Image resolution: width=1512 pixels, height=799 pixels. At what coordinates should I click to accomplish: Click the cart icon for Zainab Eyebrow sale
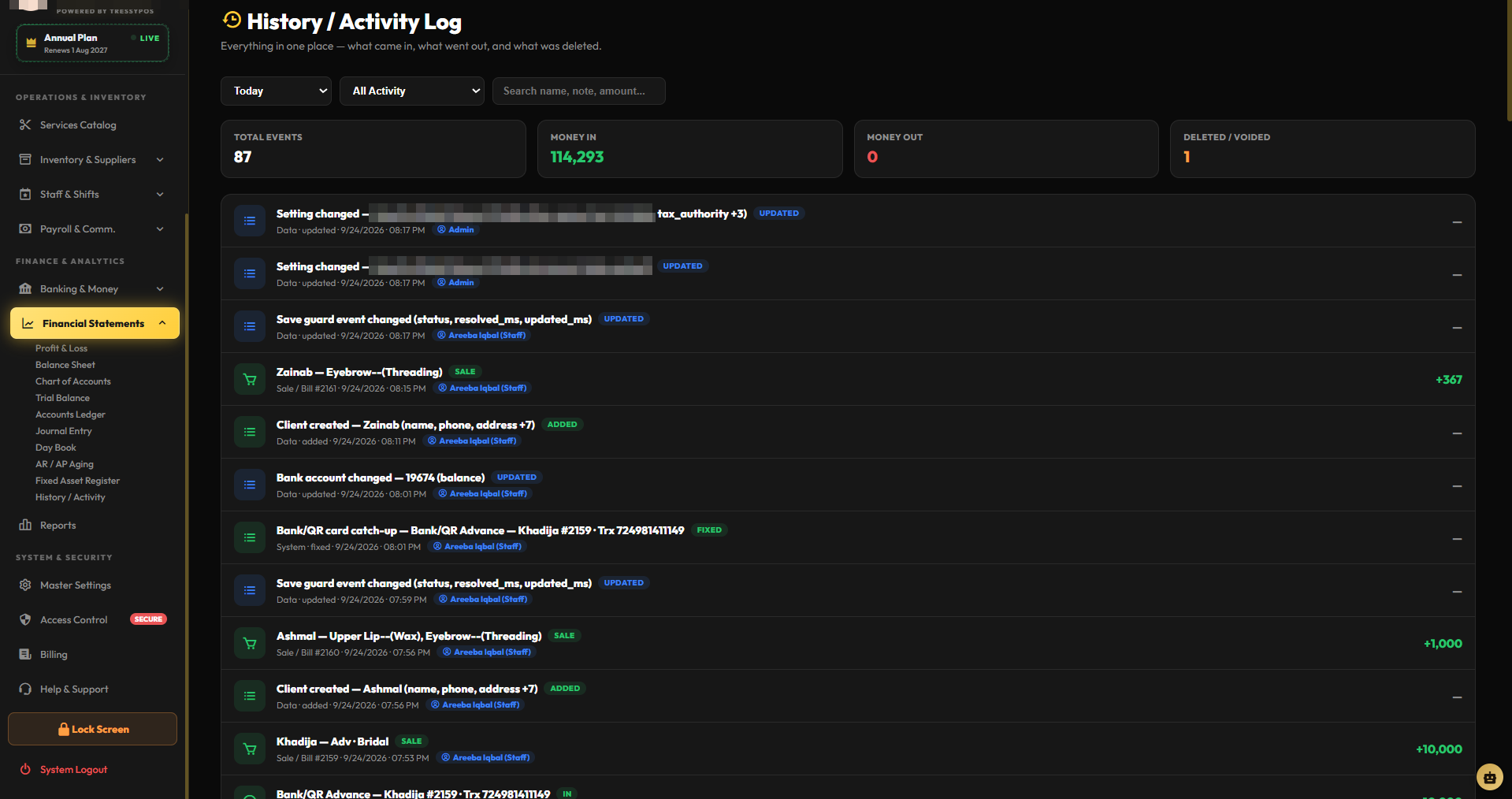click(250, 380)
